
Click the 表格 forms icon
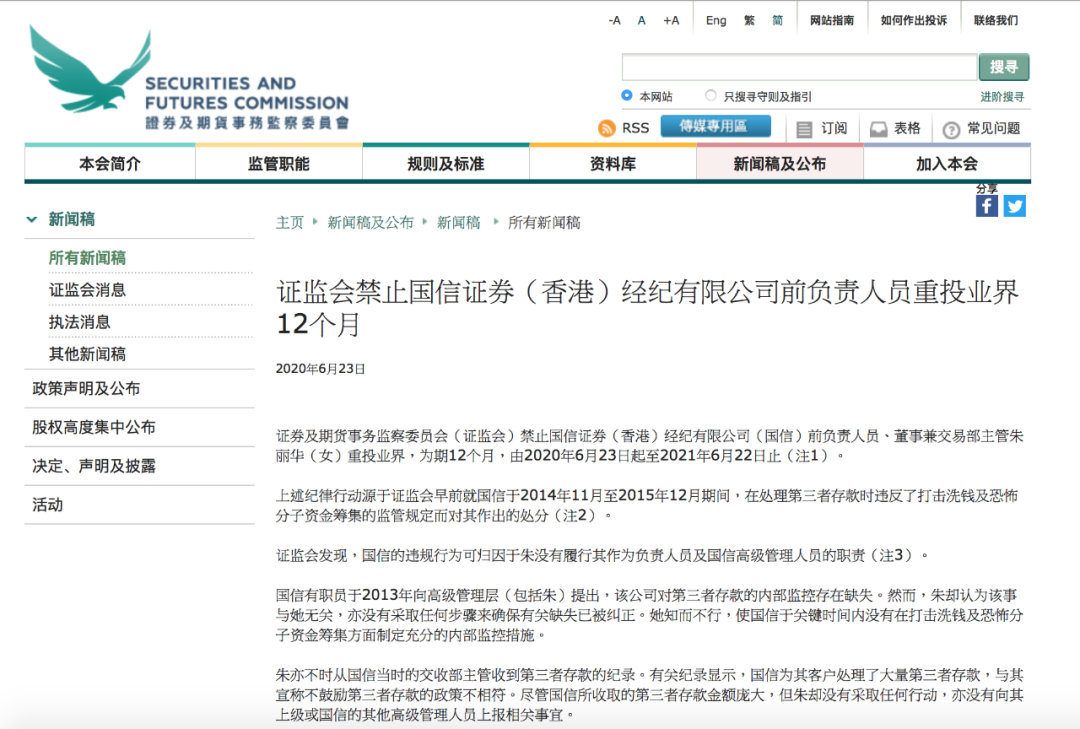click(x=878, y=129)
